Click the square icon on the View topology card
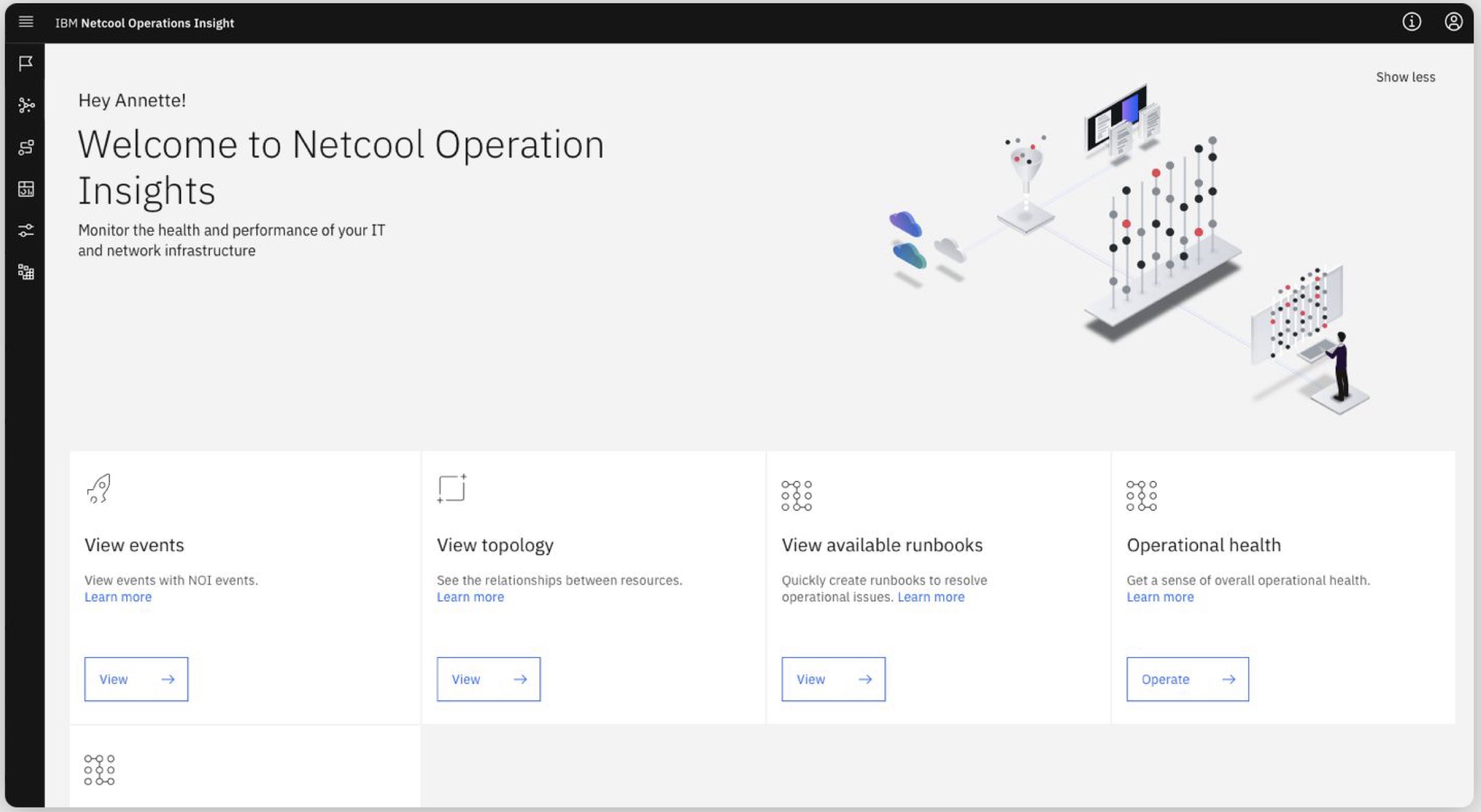 [452, 488]
